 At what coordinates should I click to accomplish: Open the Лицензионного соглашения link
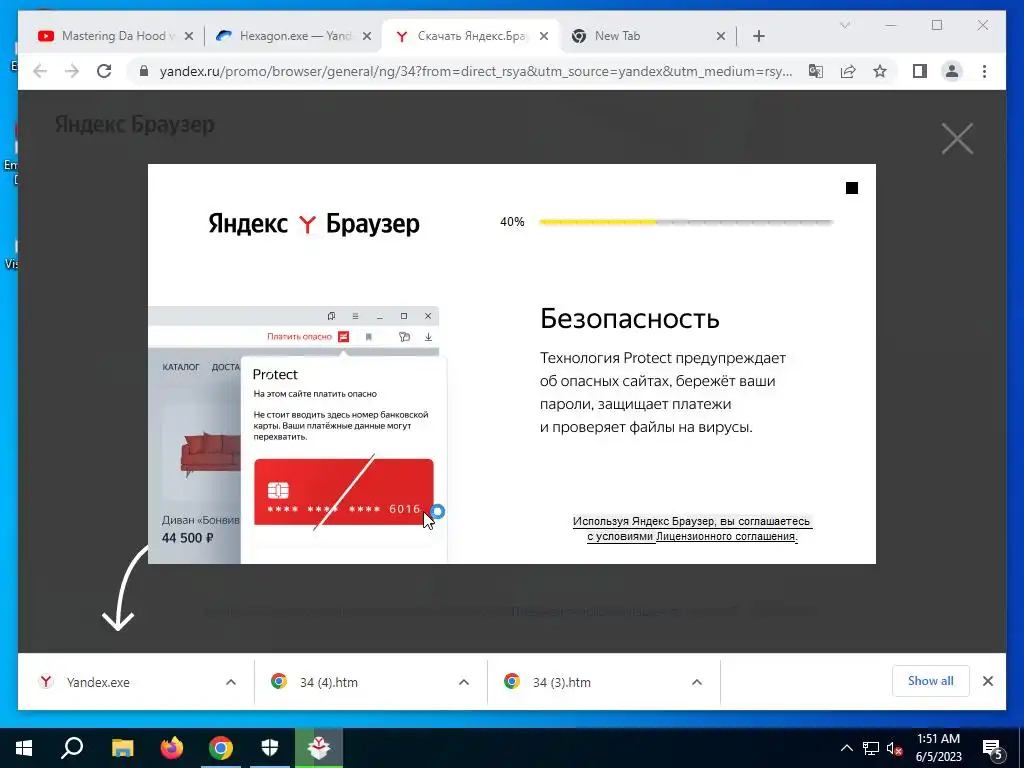(x=726, y=536)
